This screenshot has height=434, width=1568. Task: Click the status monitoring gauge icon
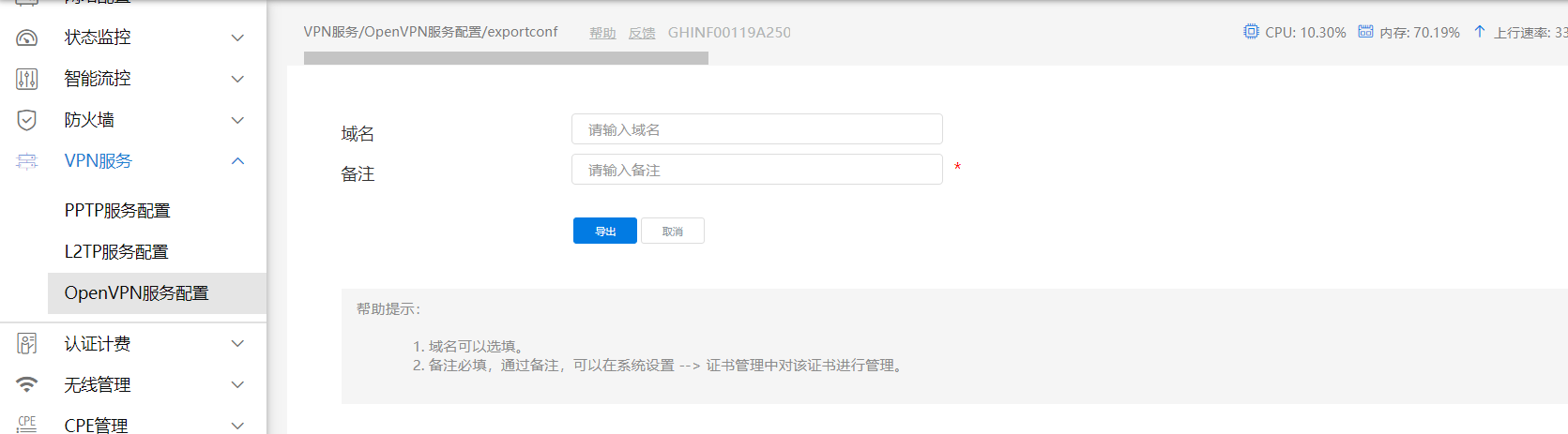coord(27,37)
